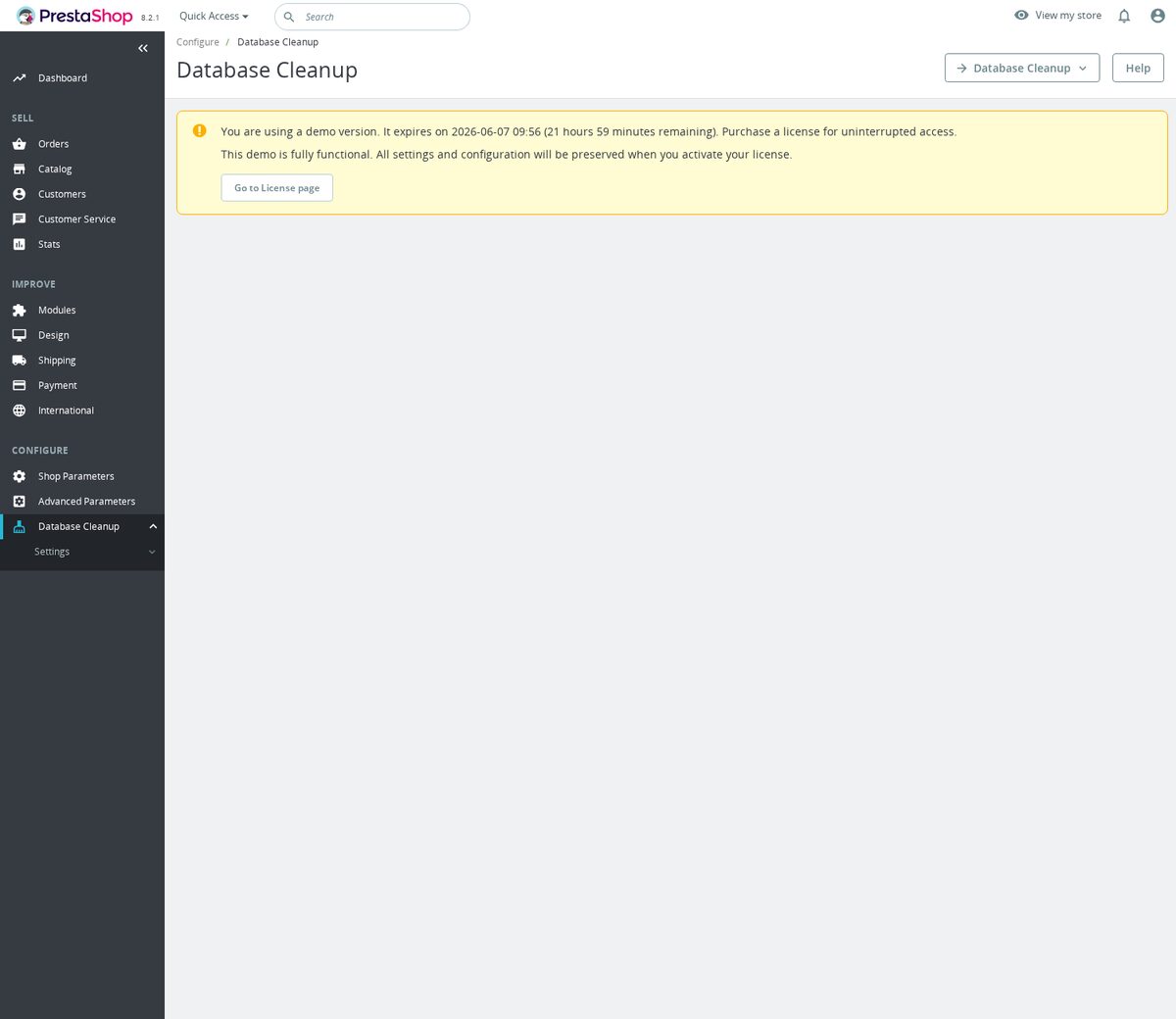Open Customers menu item

click(82, 194)
